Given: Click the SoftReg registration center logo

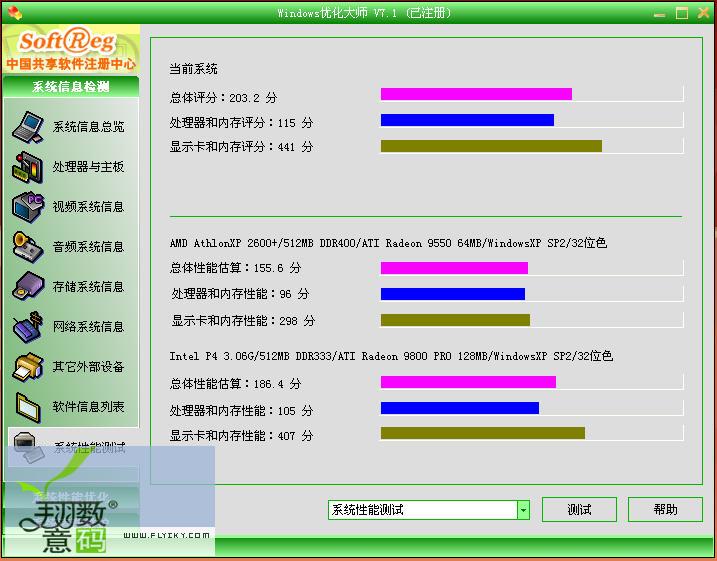Looking at the screenshot, I should click(x=70, y=50).
